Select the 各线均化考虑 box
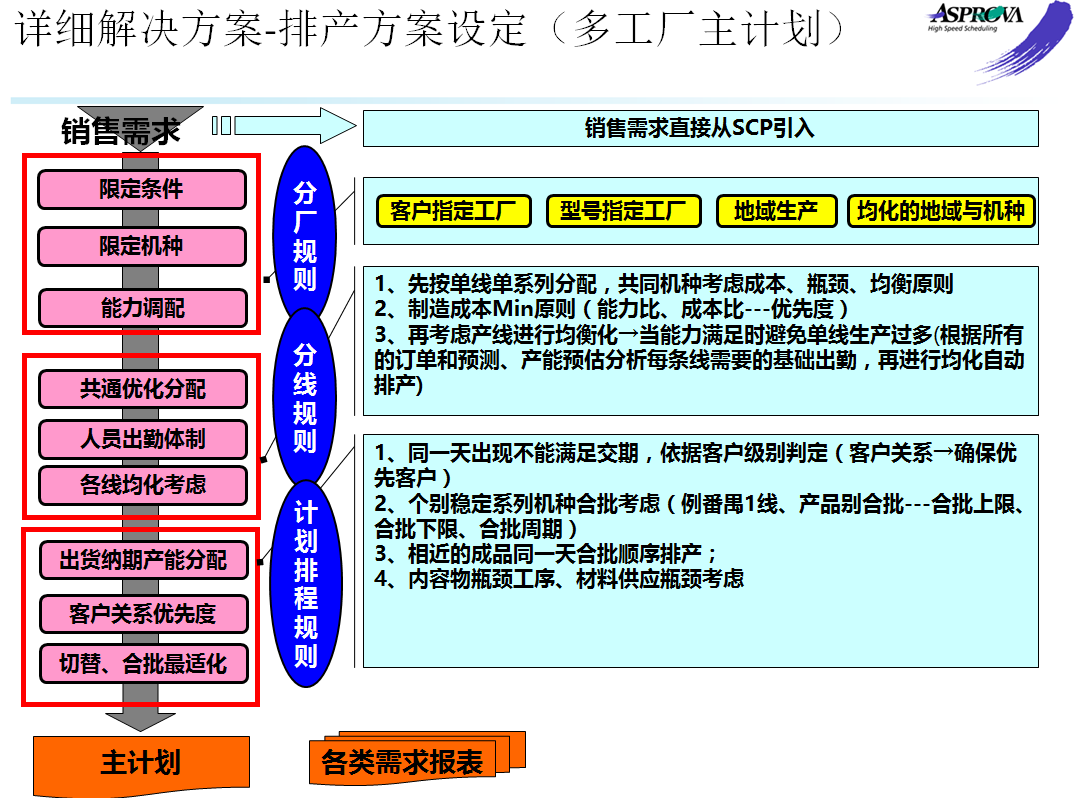This screenshot has height=798, width=1076. pyautogui.click(x=143, y=485)
